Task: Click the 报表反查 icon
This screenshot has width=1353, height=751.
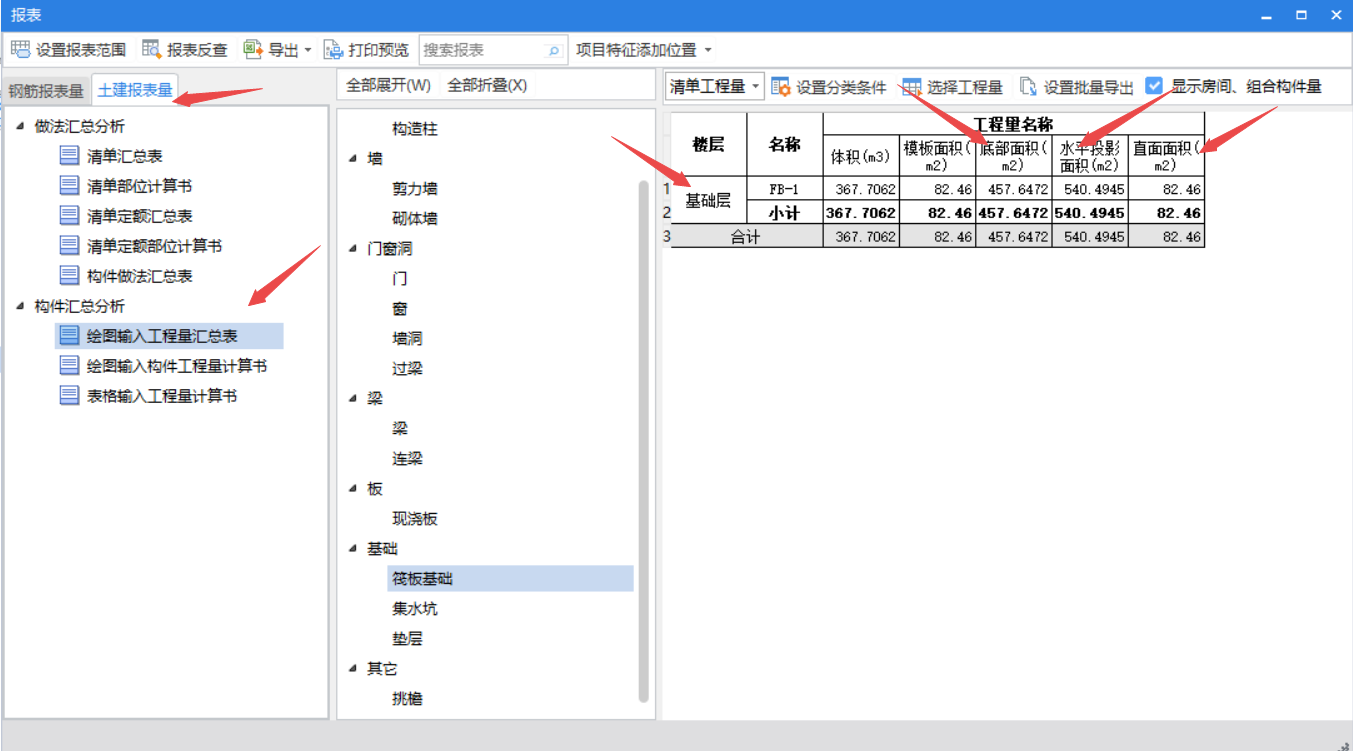Action: [x=152, y=49]
